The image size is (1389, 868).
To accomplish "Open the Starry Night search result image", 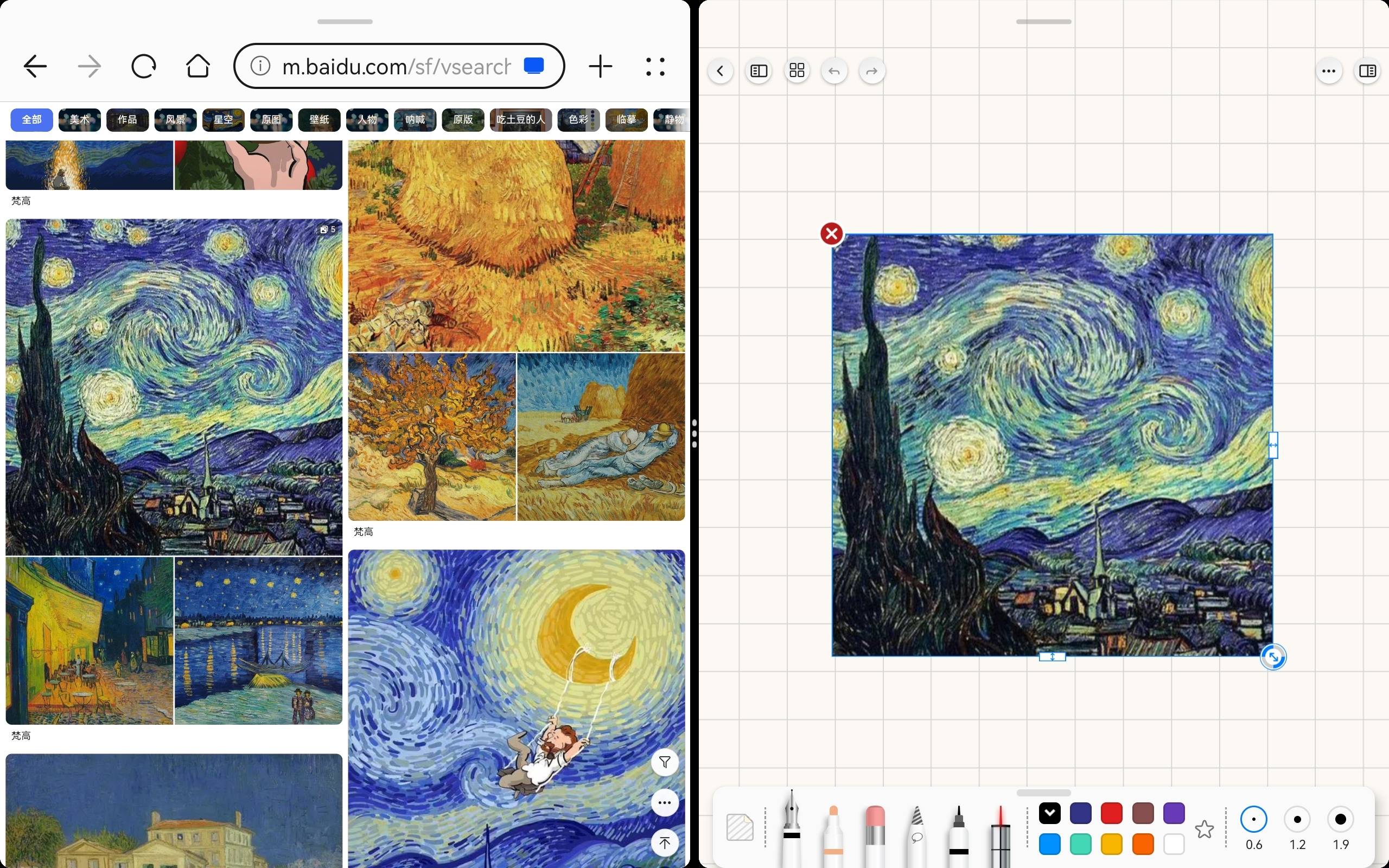I will click(174, 387).
